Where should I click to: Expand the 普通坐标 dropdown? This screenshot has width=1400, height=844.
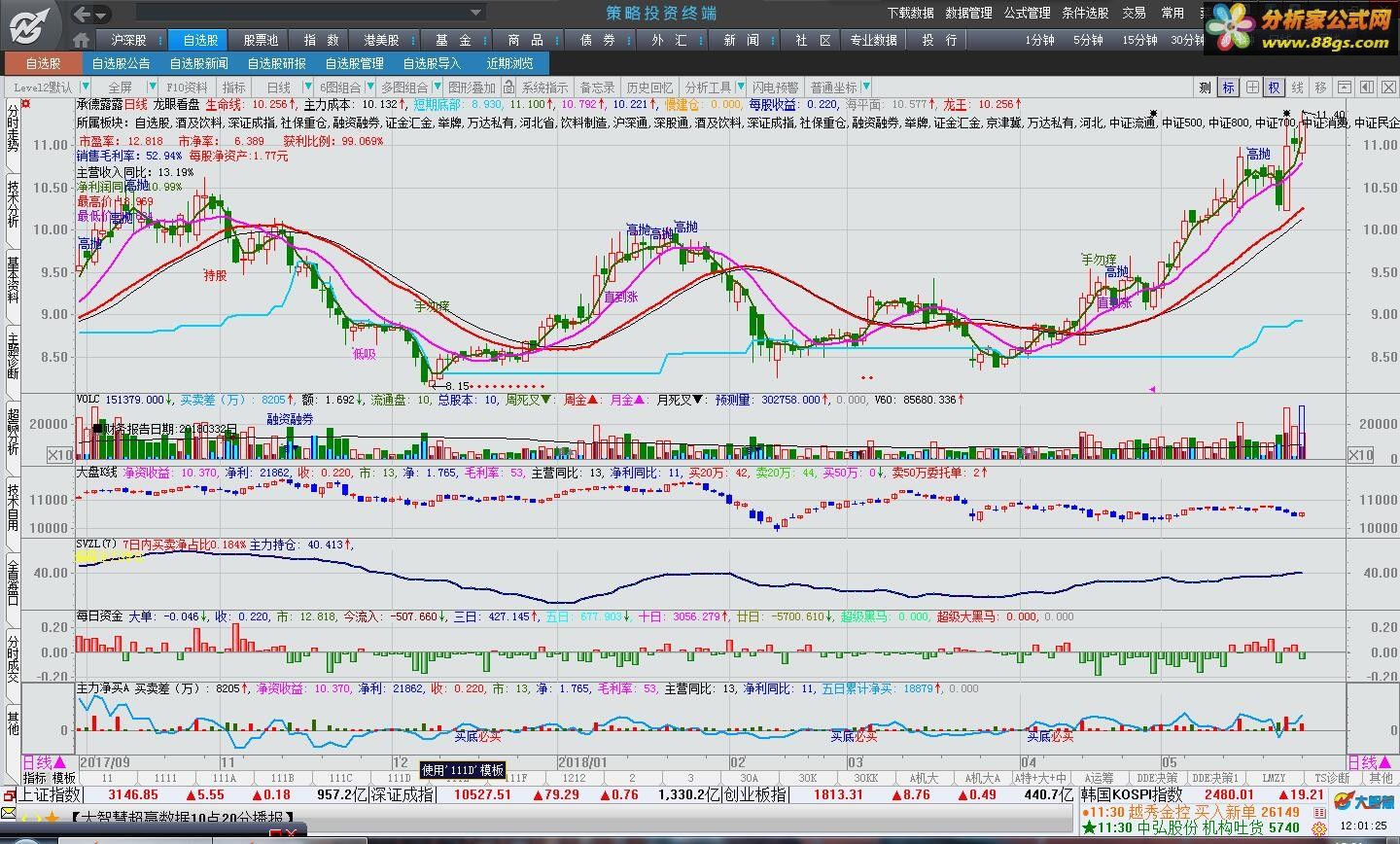click(x=865, y=88)
